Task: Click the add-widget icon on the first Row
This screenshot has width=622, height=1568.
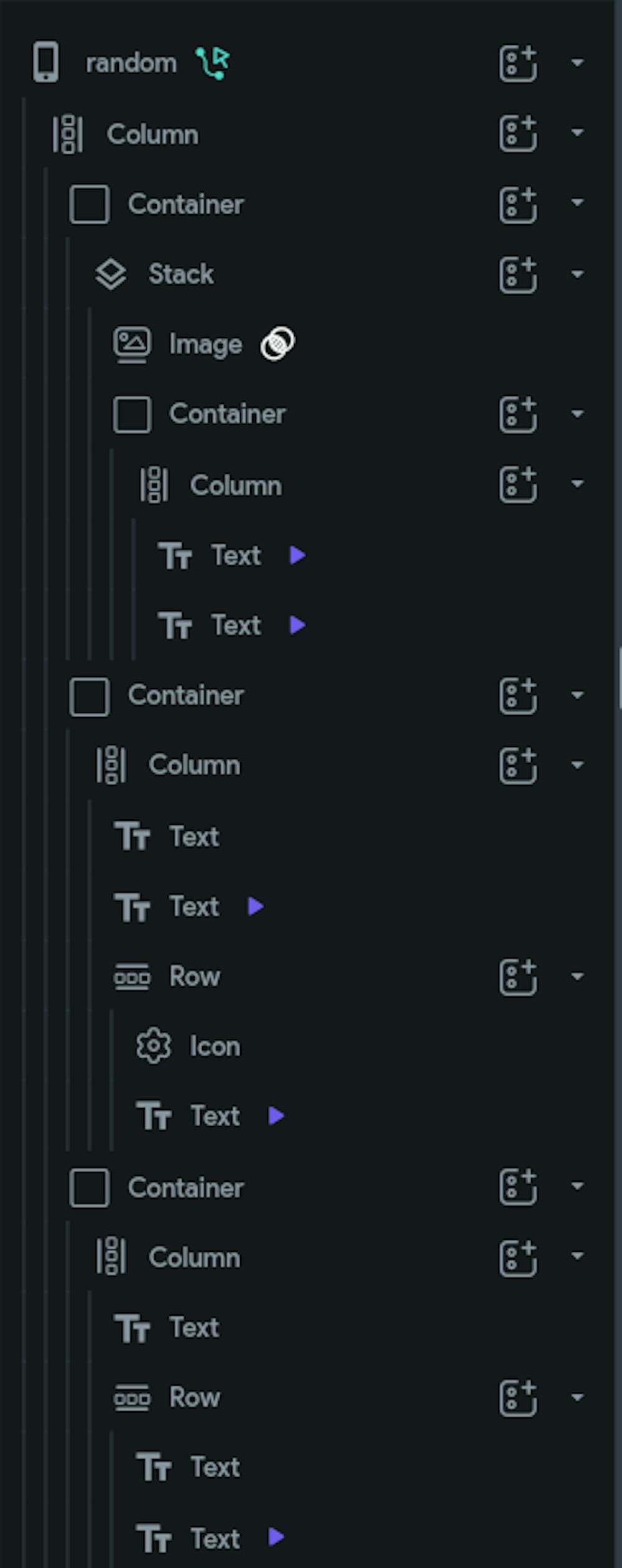Action: pyautogui.click(x=518, y=977)
